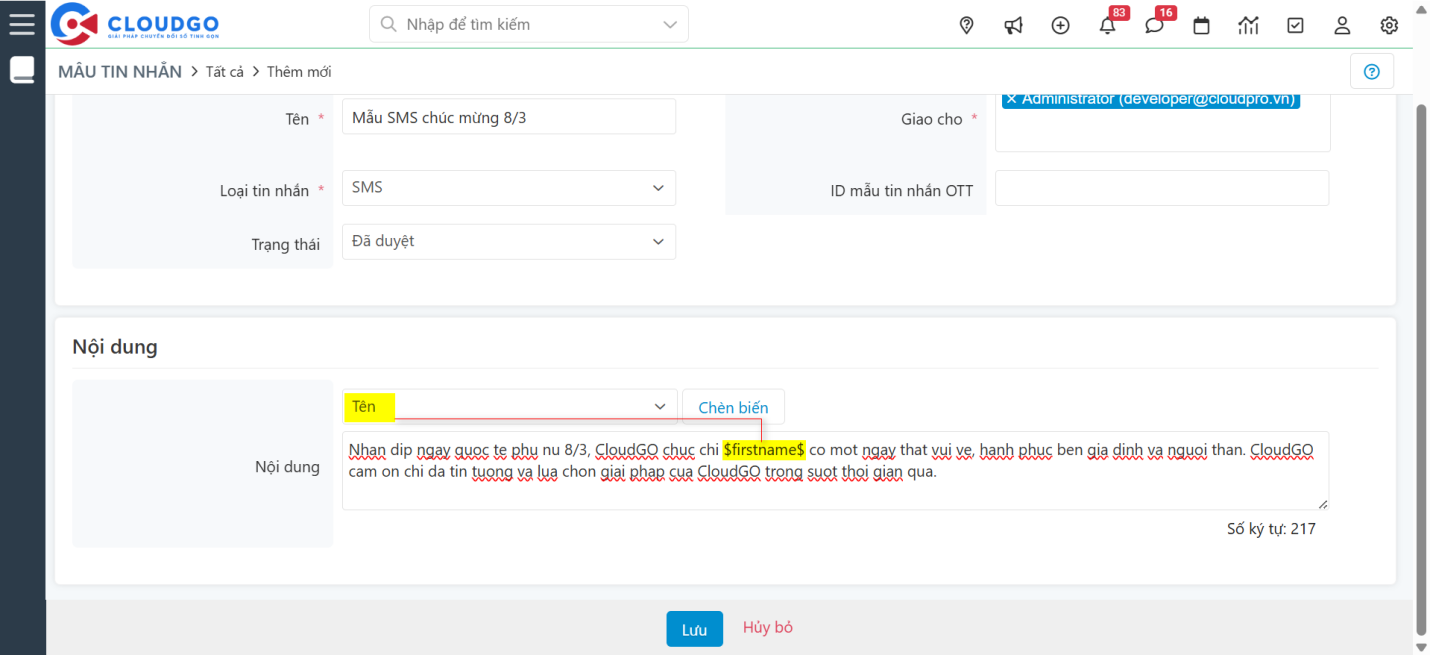
Task: Click the megaphone announcements icon
Action: 1013,25
